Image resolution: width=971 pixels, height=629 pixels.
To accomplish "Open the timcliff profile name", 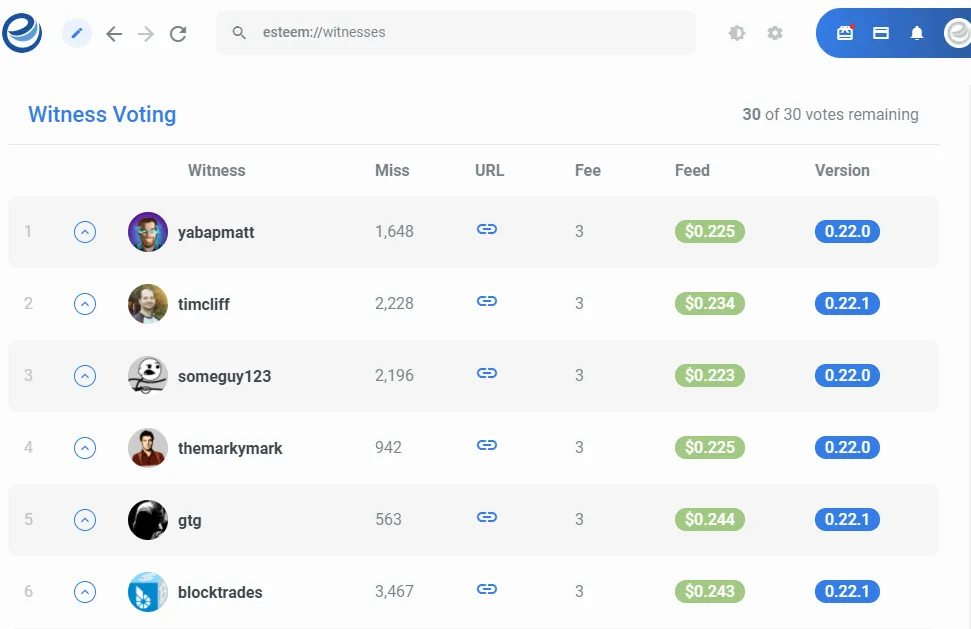I will [204, 304].
